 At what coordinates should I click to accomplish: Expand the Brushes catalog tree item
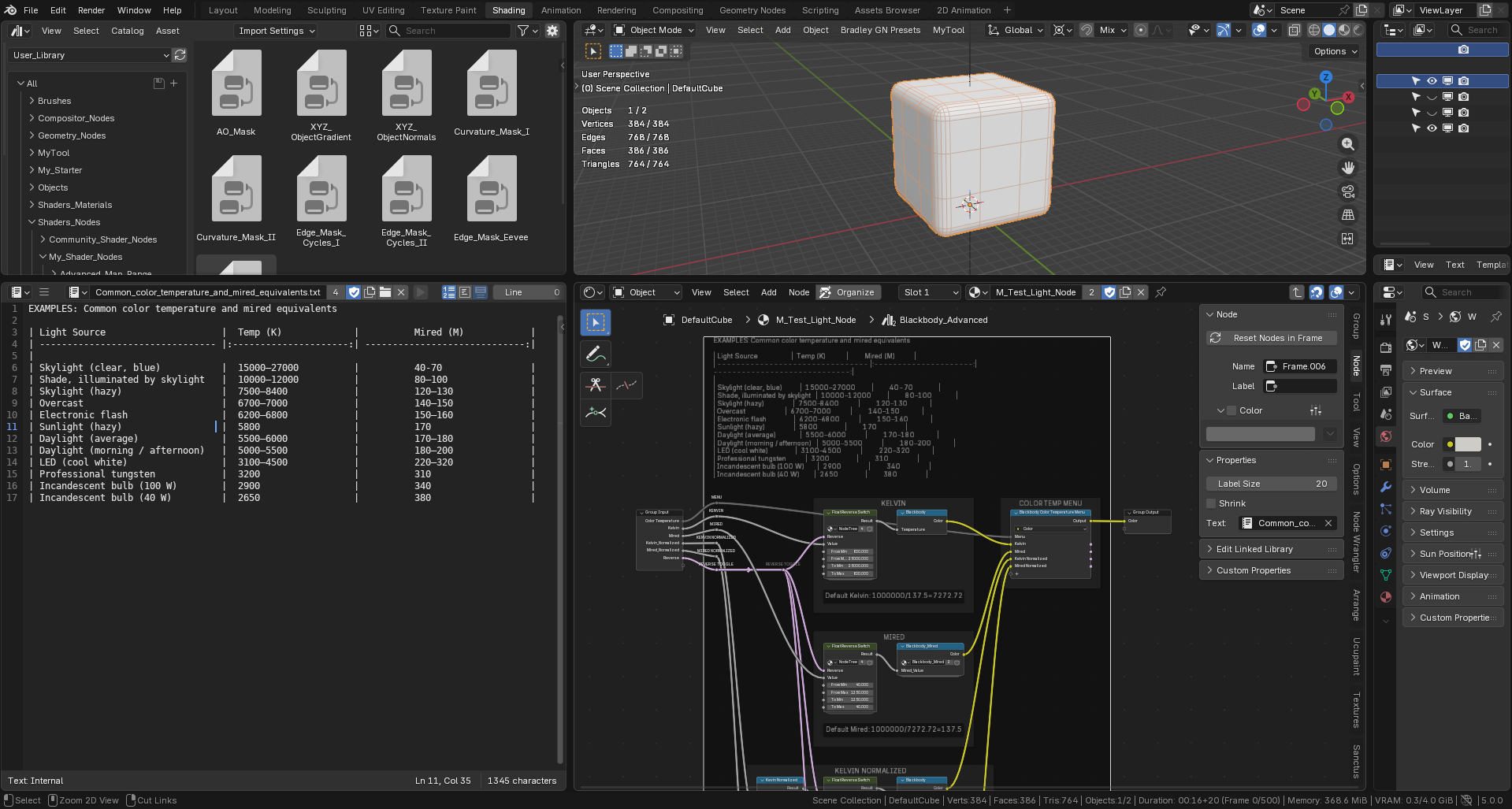[x=32, y=101]
